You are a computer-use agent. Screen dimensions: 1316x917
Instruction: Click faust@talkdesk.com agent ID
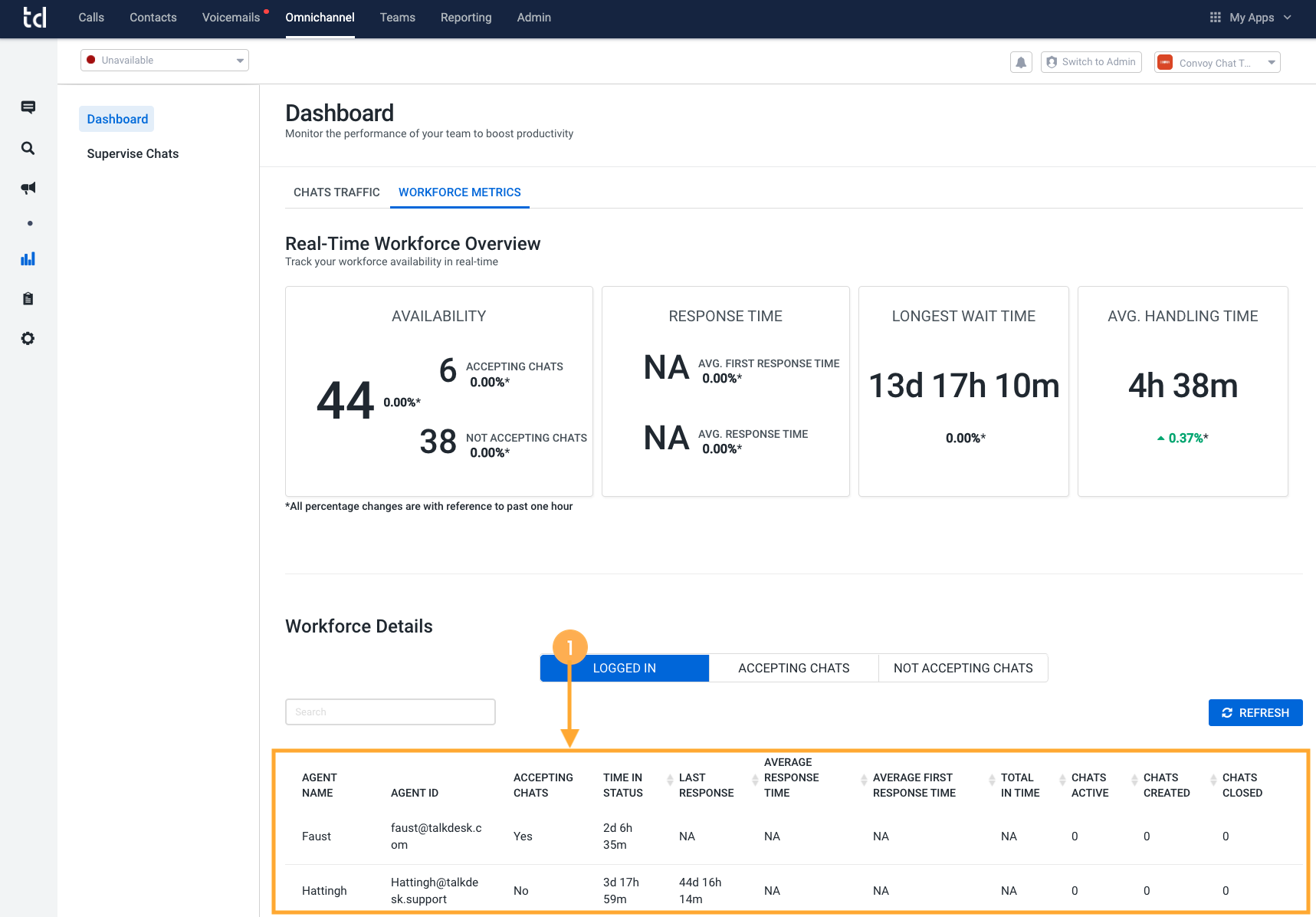pos(436,836)
